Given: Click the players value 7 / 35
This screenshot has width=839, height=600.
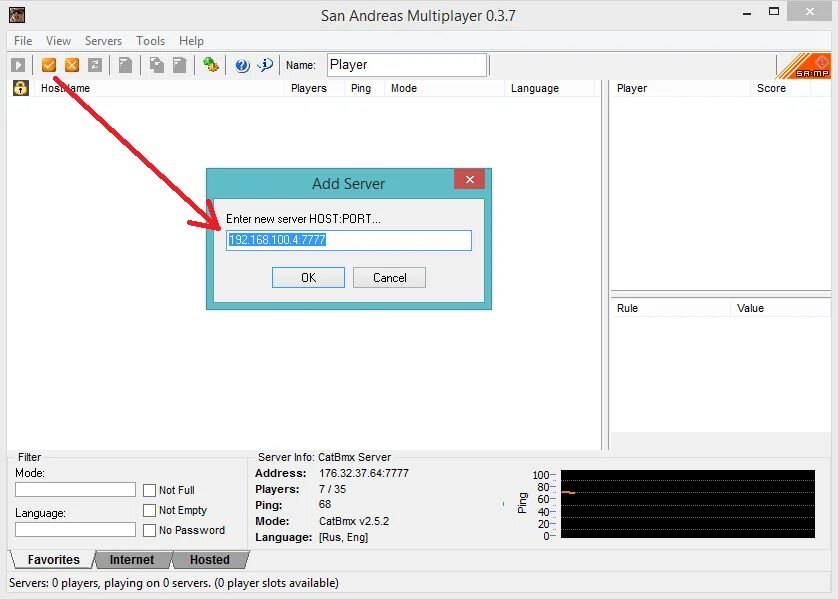Looking at the screenshot, I should pyautogui.click(x=332, y=489).
